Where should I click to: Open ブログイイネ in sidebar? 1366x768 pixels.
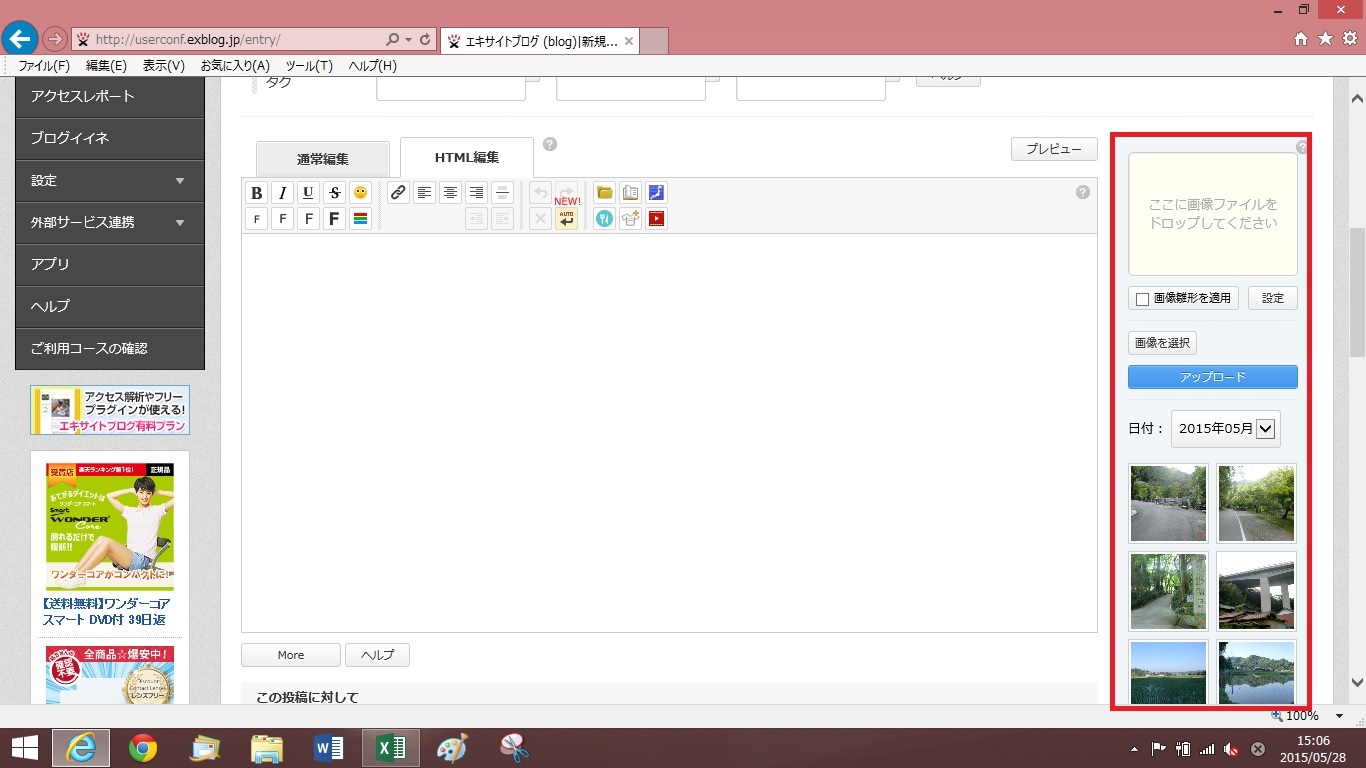click(x=110, y=139)
